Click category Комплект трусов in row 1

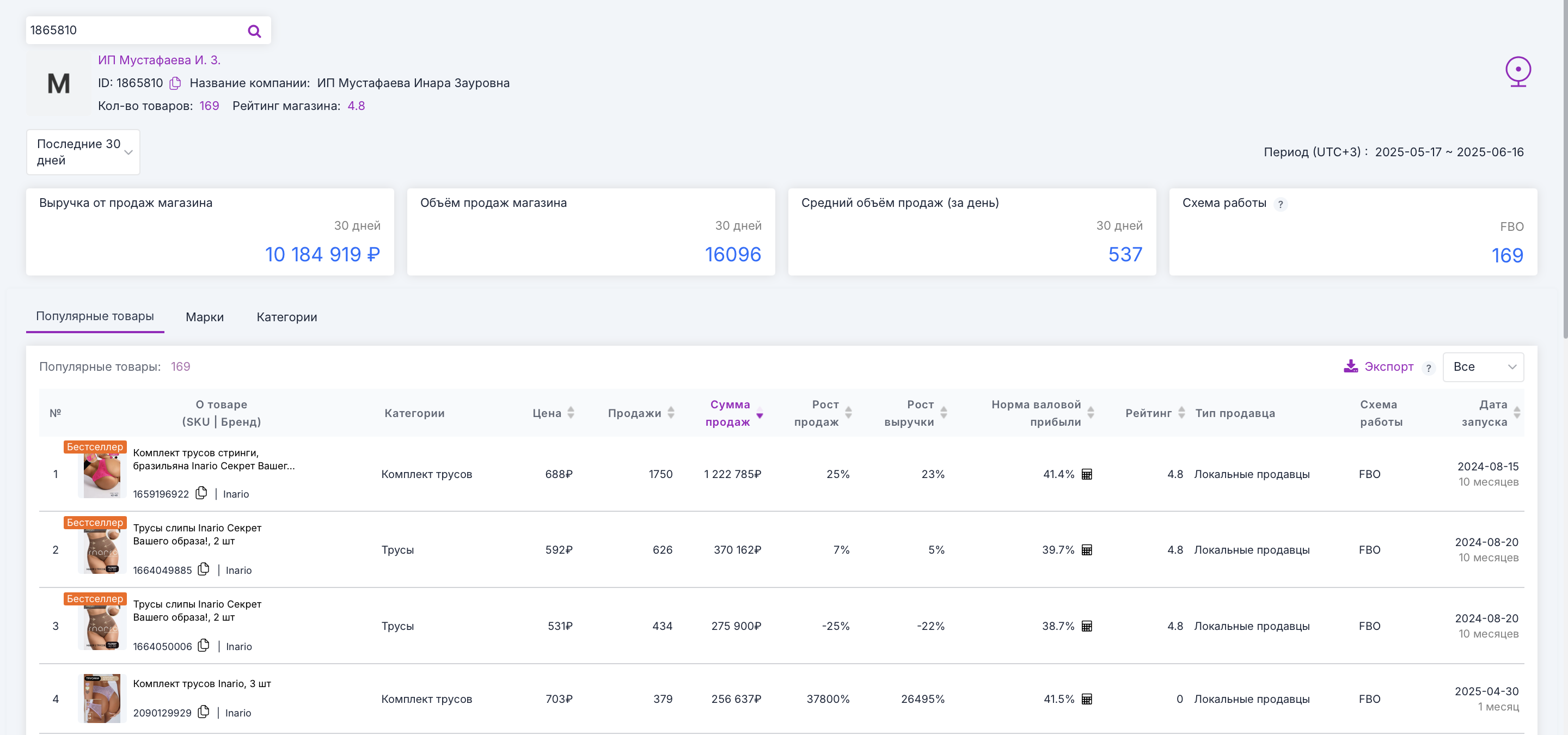coord(427,475)
